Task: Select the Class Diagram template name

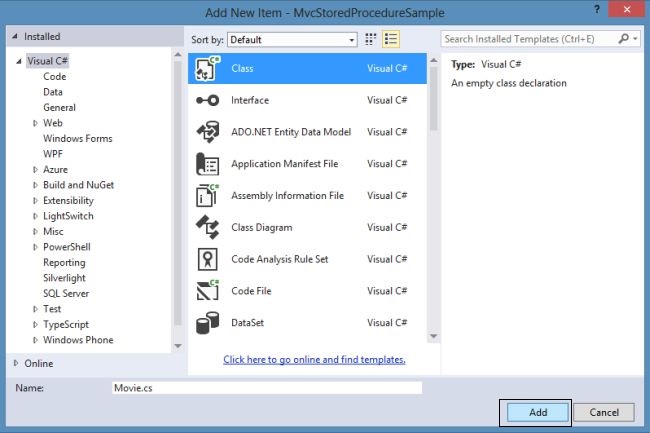Action: click(x=262, y=227)
